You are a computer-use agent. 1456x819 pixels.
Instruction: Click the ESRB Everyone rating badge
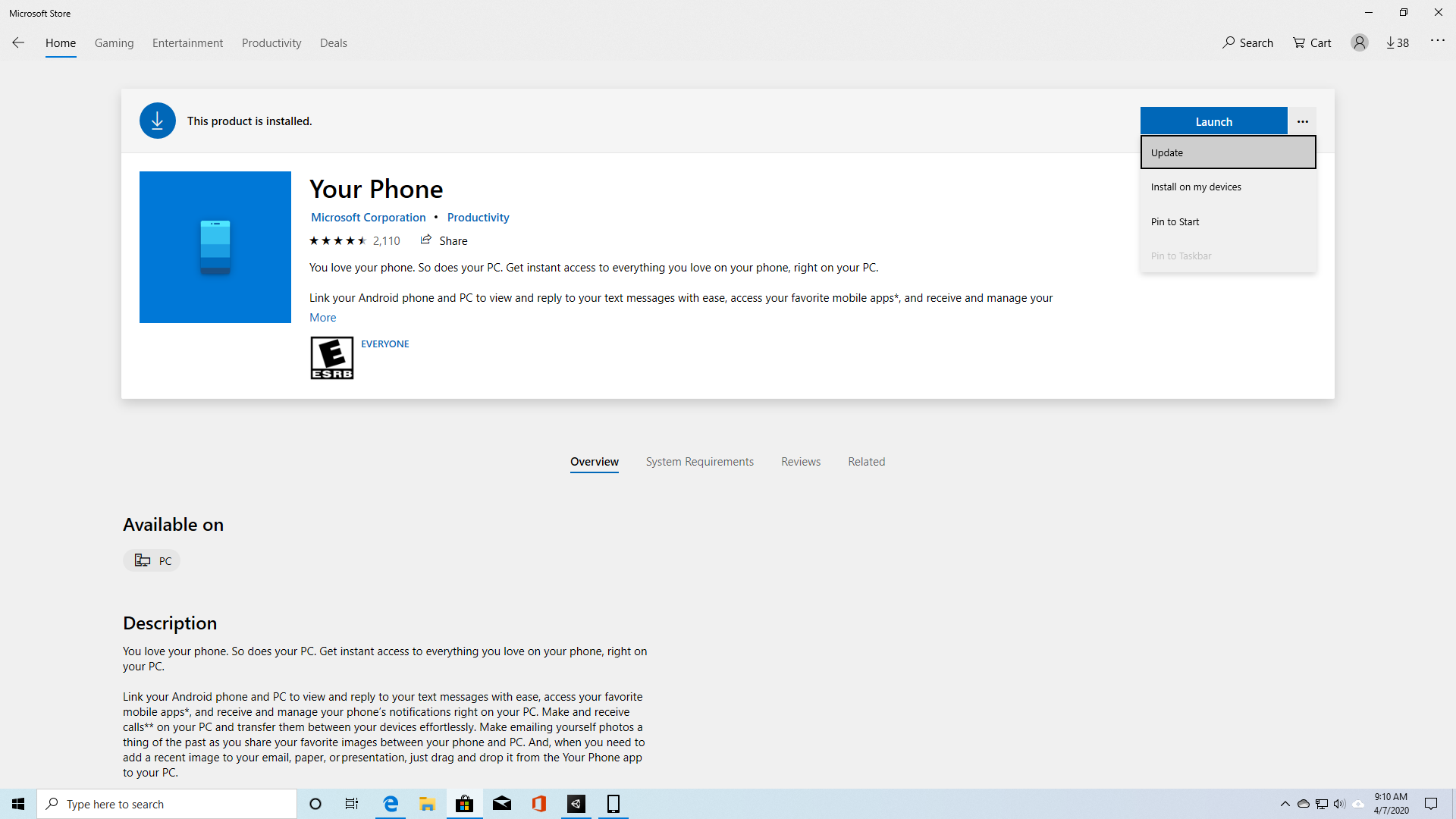331,358
